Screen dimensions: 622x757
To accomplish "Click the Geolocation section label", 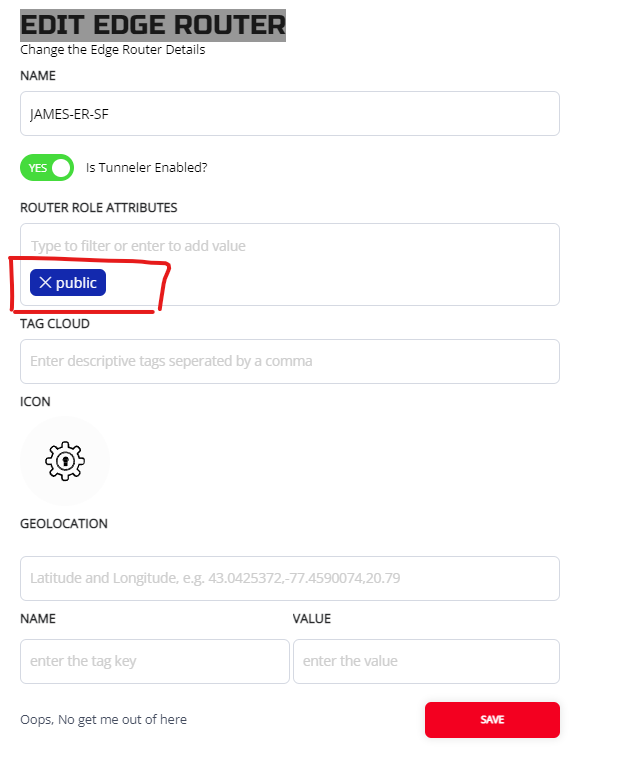I will tap(64, 523).
